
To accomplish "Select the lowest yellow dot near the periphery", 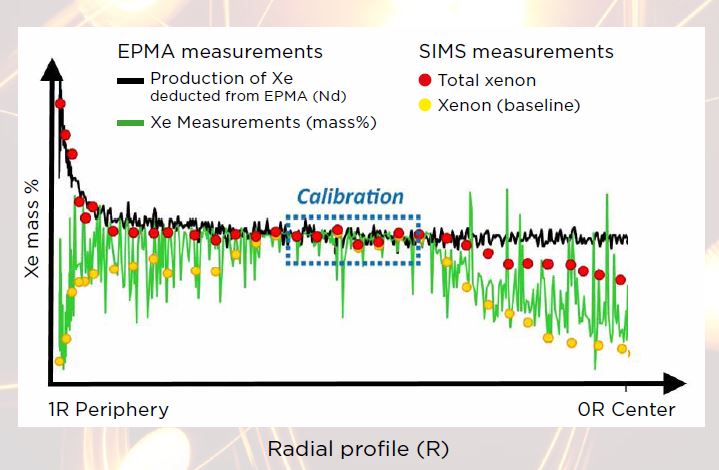I will [x=59, y=361].
